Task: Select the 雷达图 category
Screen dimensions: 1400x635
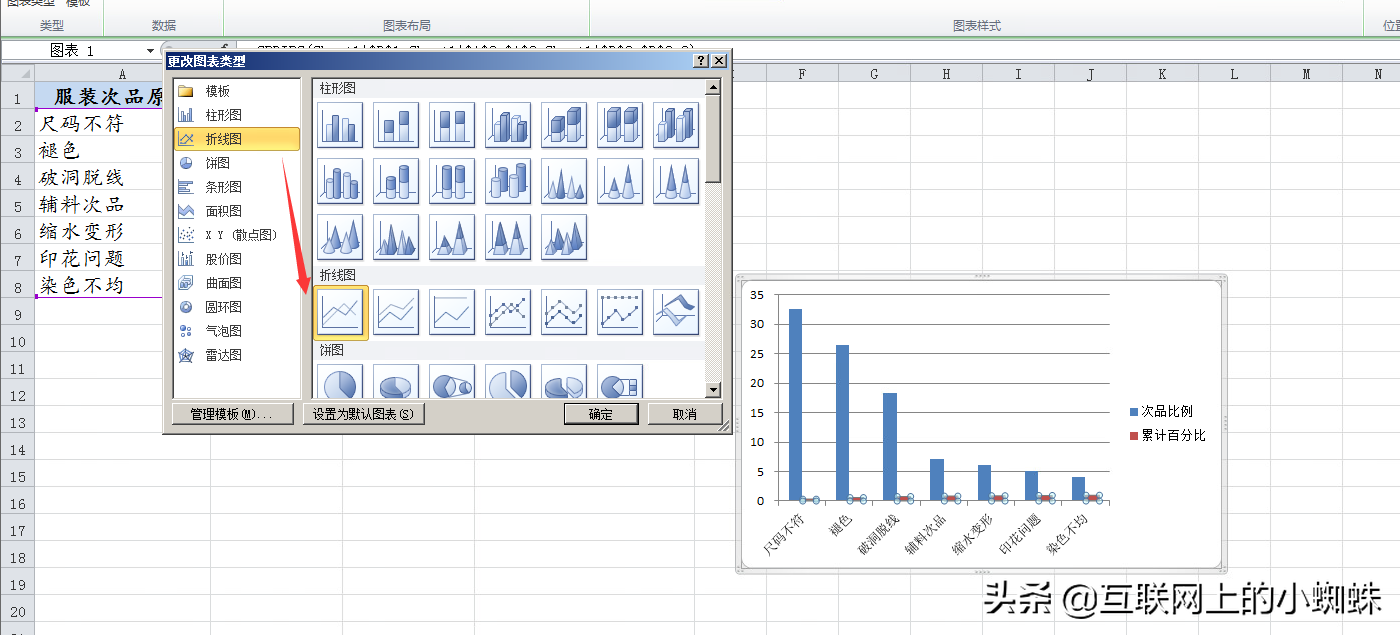Action: click(236, 355)
